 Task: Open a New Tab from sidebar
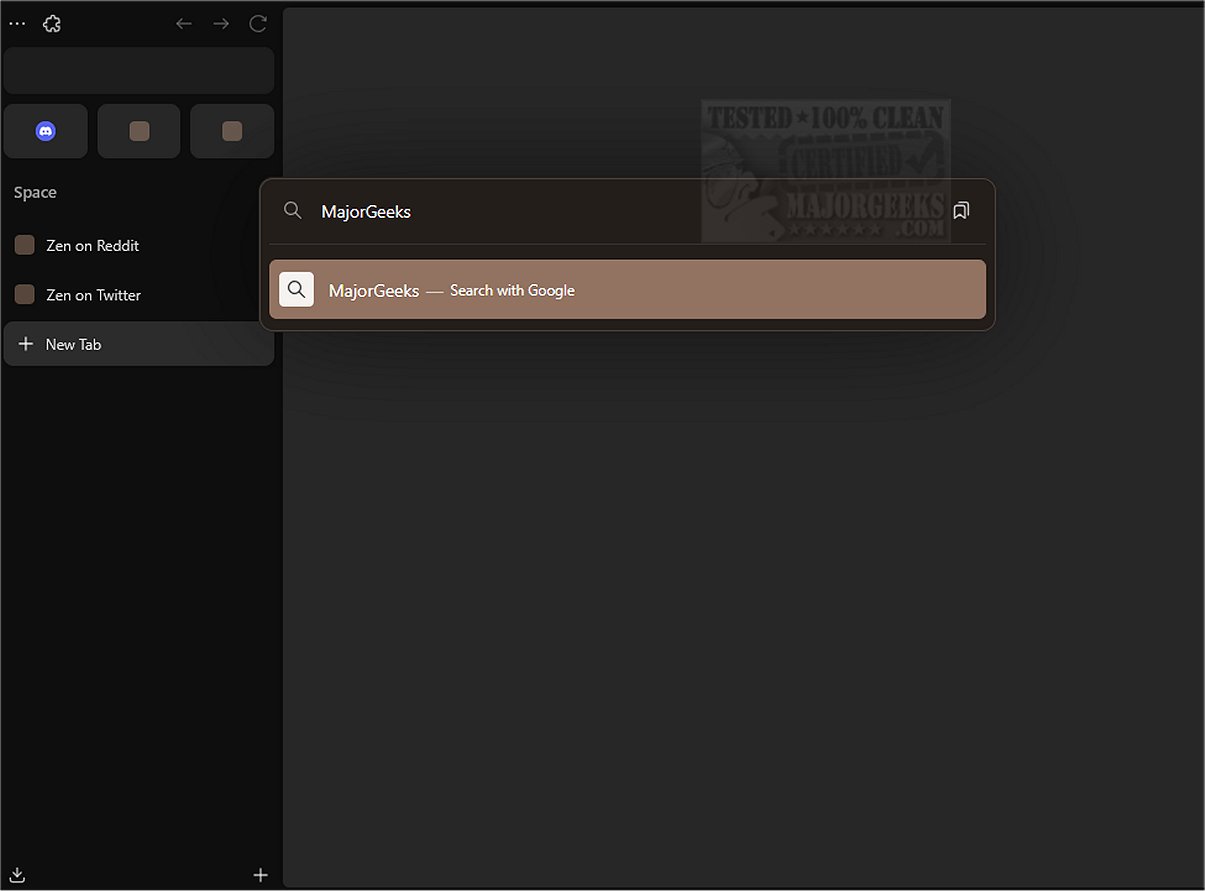click(139, 344)
